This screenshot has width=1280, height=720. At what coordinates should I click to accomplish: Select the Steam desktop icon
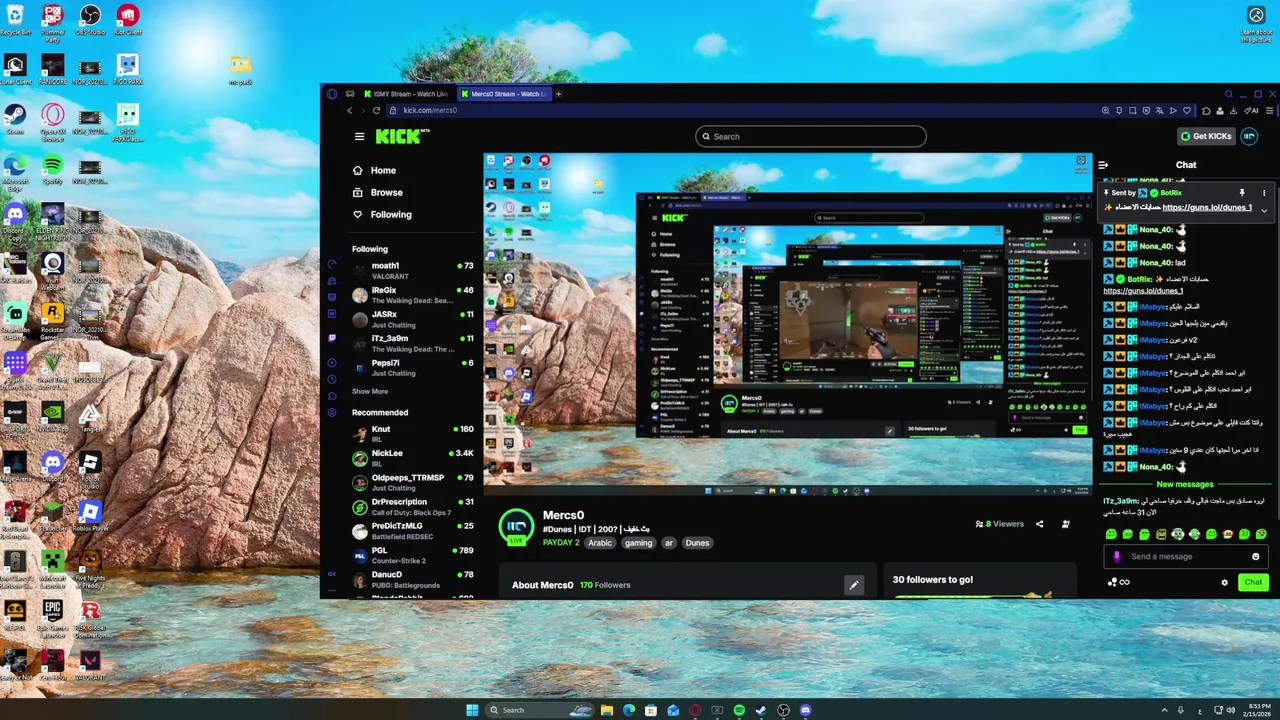pyautogui.click(x=15, y=119)
